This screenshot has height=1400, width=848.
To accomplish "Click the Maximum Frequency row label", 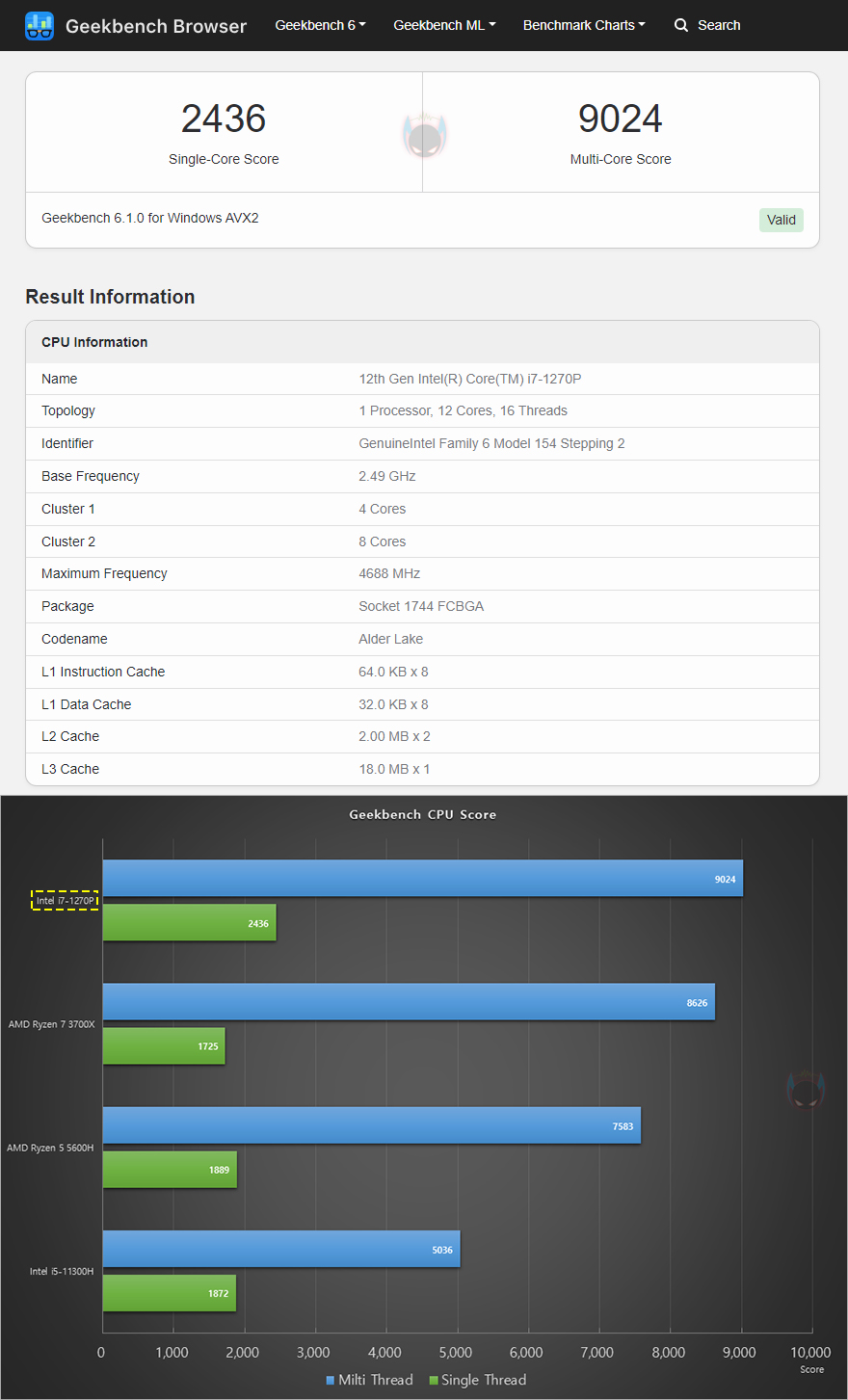I will point(104,573).
